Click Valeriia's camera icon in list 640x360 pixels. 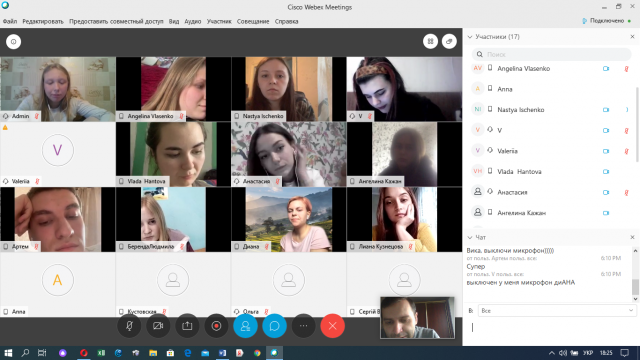click(606, 151)
